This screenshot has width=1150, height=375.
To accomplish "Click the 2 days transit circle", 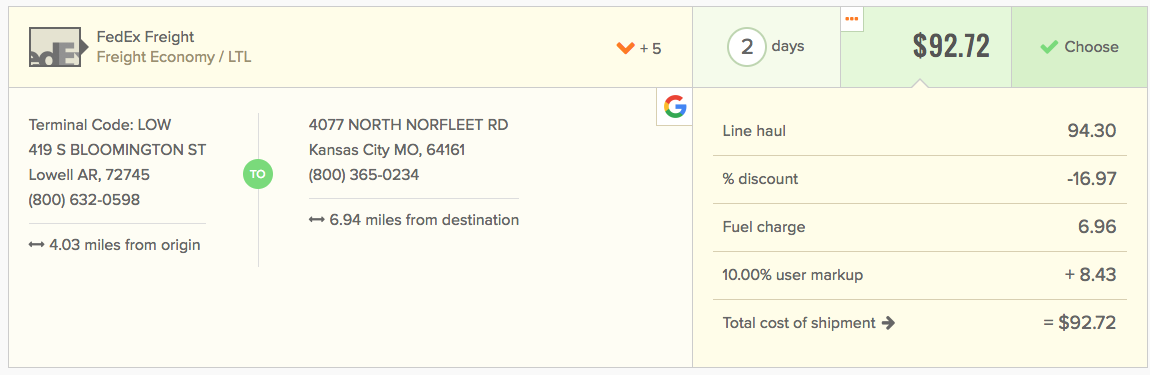I will coord(747,47).
